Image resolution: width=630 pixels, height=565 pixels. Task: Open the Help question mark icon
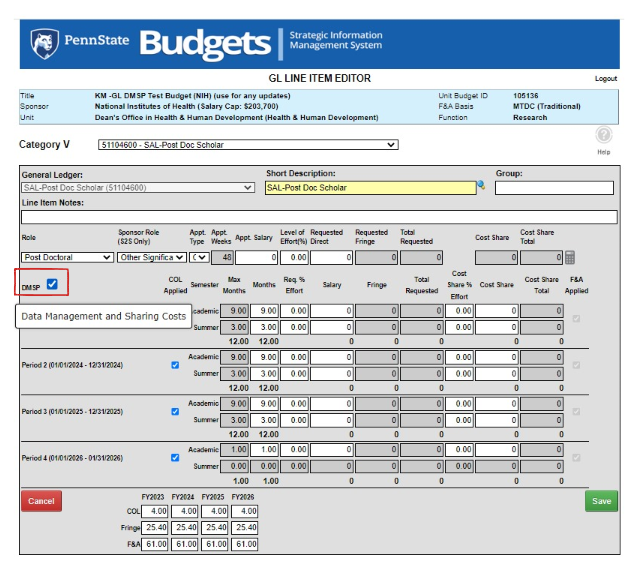(x=603, y=135)
